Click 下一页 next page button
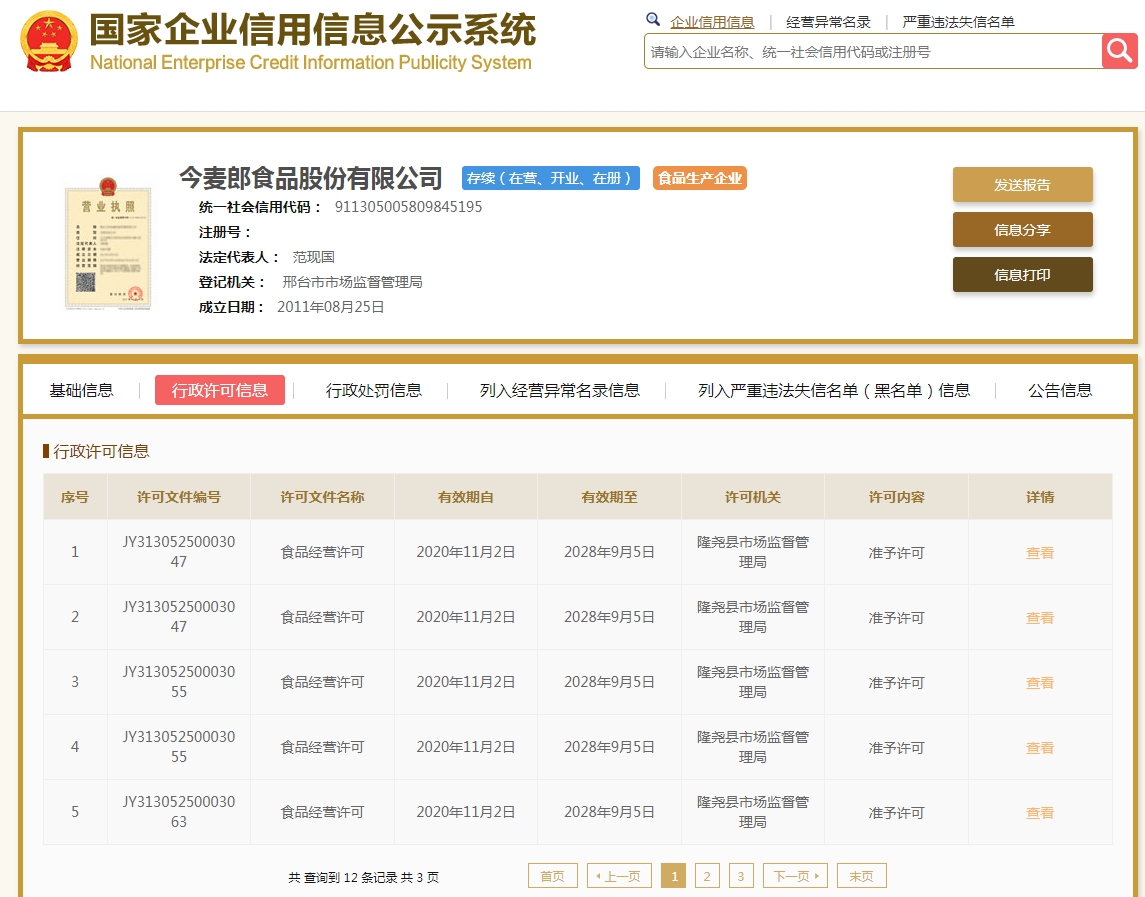Image resolution: width=1145 pixels, height=897 pixels. tap(795, 876)
